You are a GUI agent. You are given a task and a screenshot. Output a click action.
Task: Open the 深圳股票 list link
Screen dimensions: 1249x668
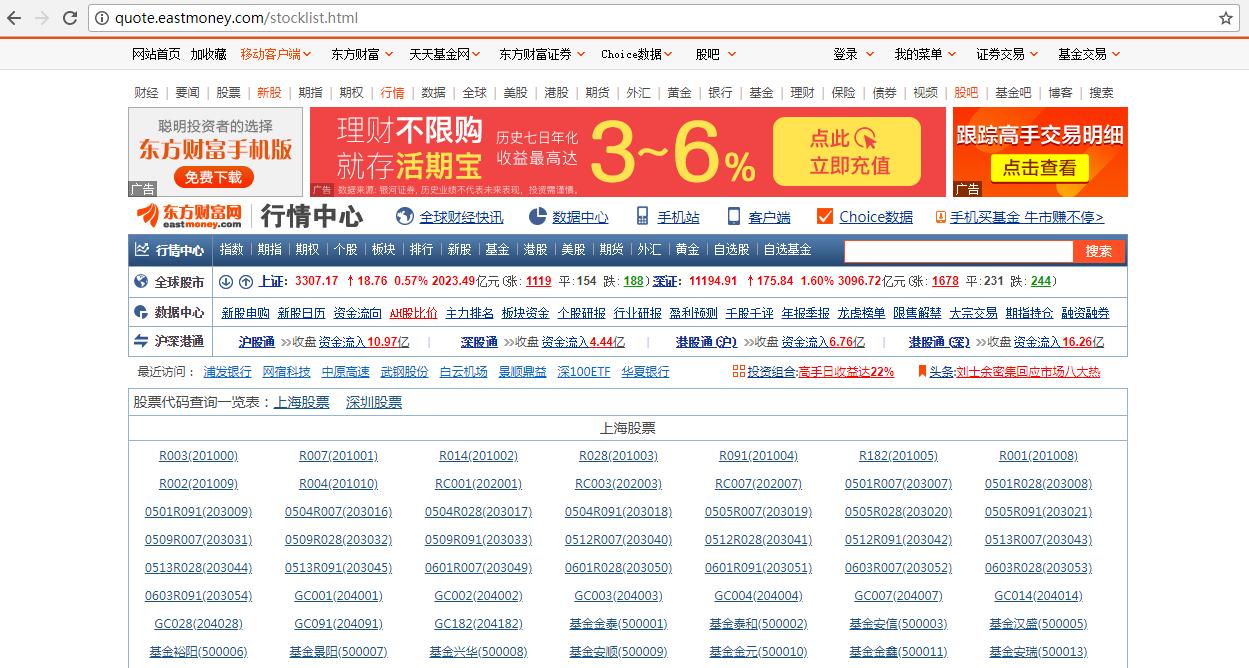(x=375, y=403)
